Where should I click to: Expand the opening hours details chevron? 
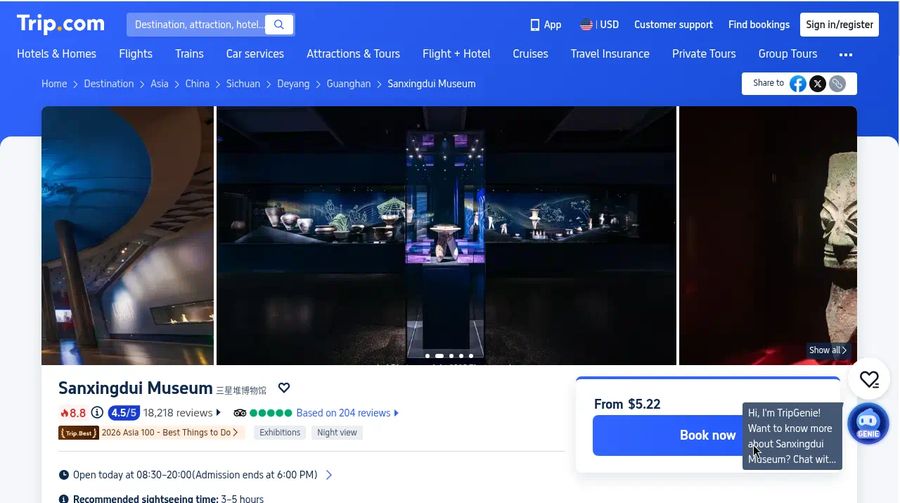(x=329, y=475)
